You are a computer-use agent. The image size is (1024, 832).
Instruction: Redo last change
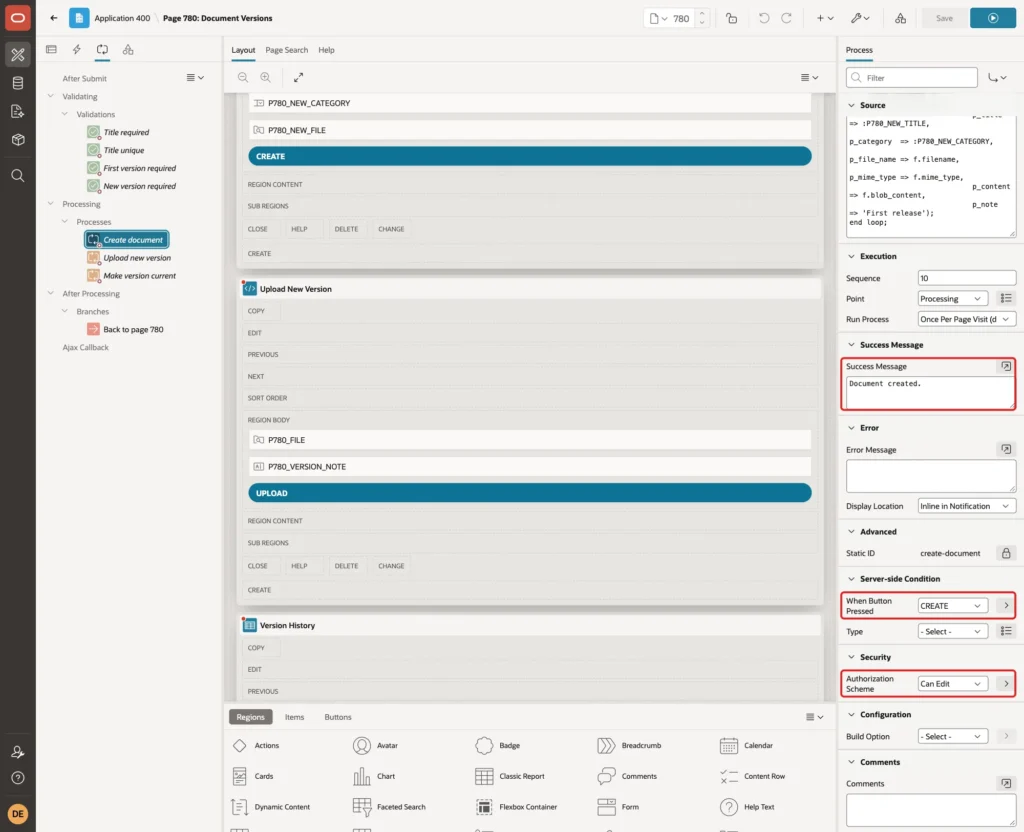click(x=786, y=18)
